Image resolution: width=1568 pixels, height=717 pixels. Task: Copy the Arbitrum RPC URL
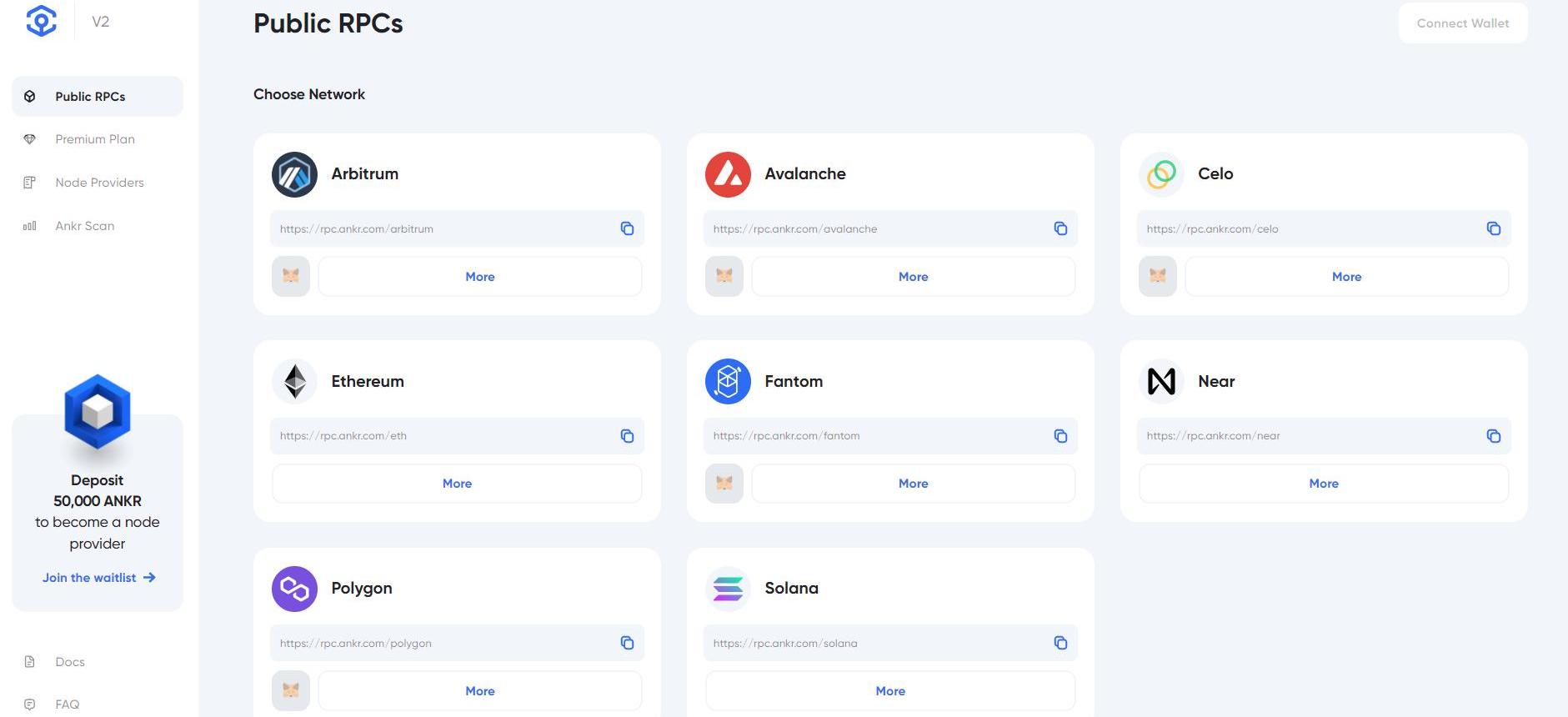[627, 228]
